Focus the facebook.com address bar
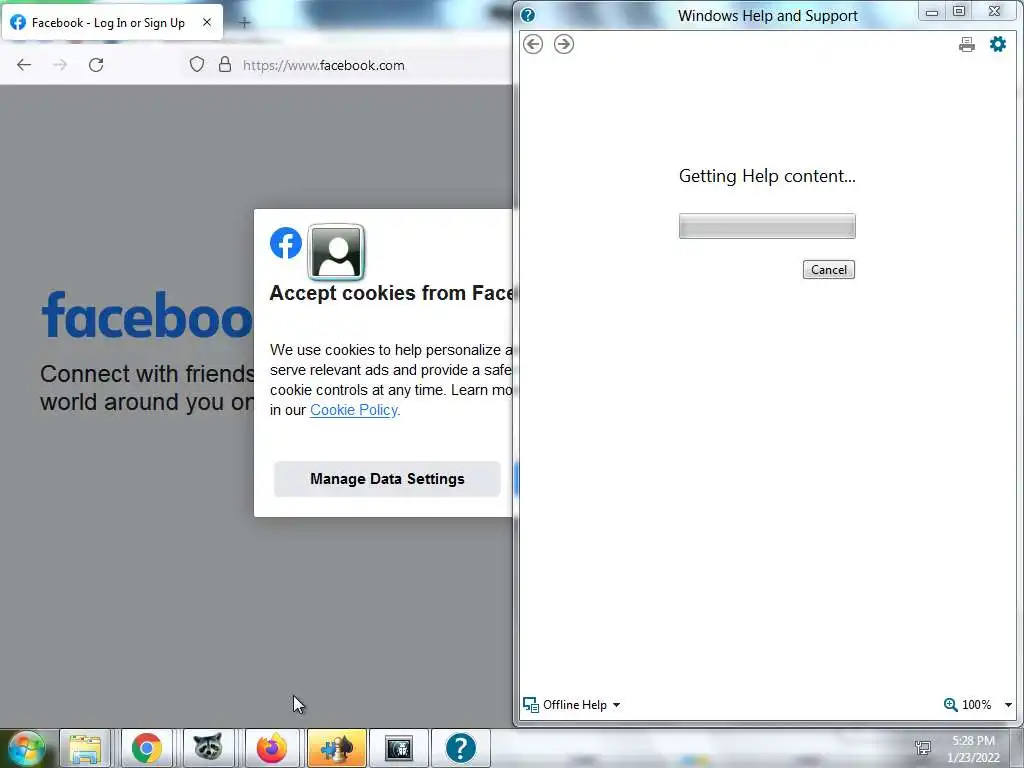This screenshot has height=768, width=1024. click(324, 65)
